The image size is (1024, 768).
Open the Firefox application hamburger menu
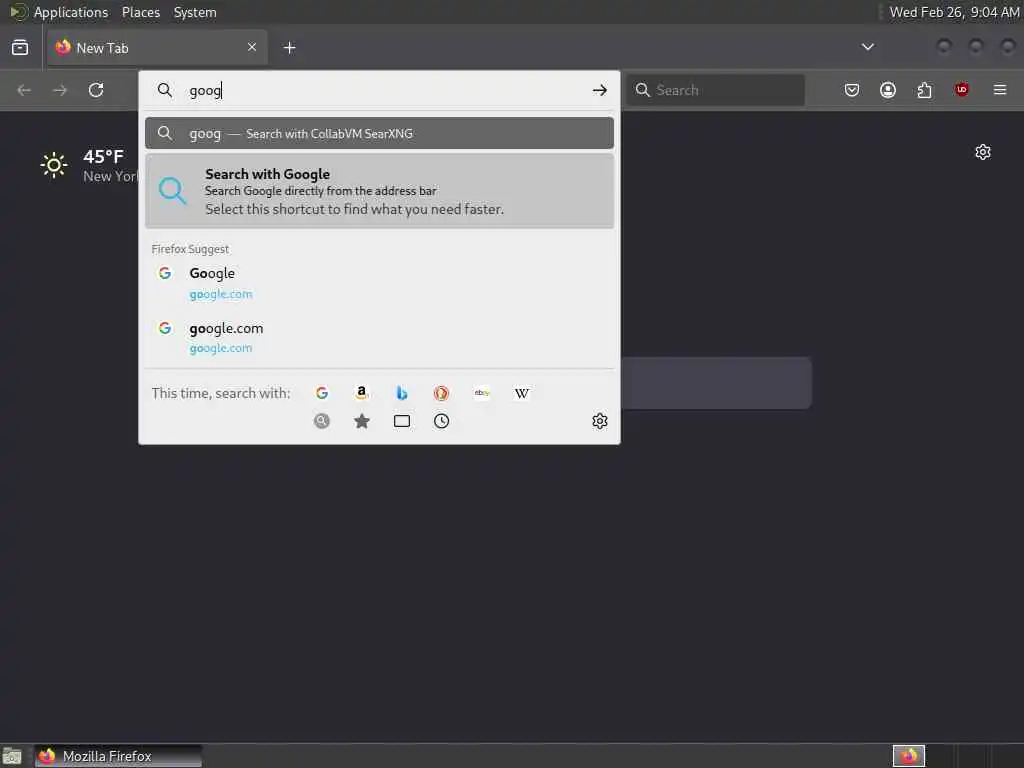click(1000, 90)
